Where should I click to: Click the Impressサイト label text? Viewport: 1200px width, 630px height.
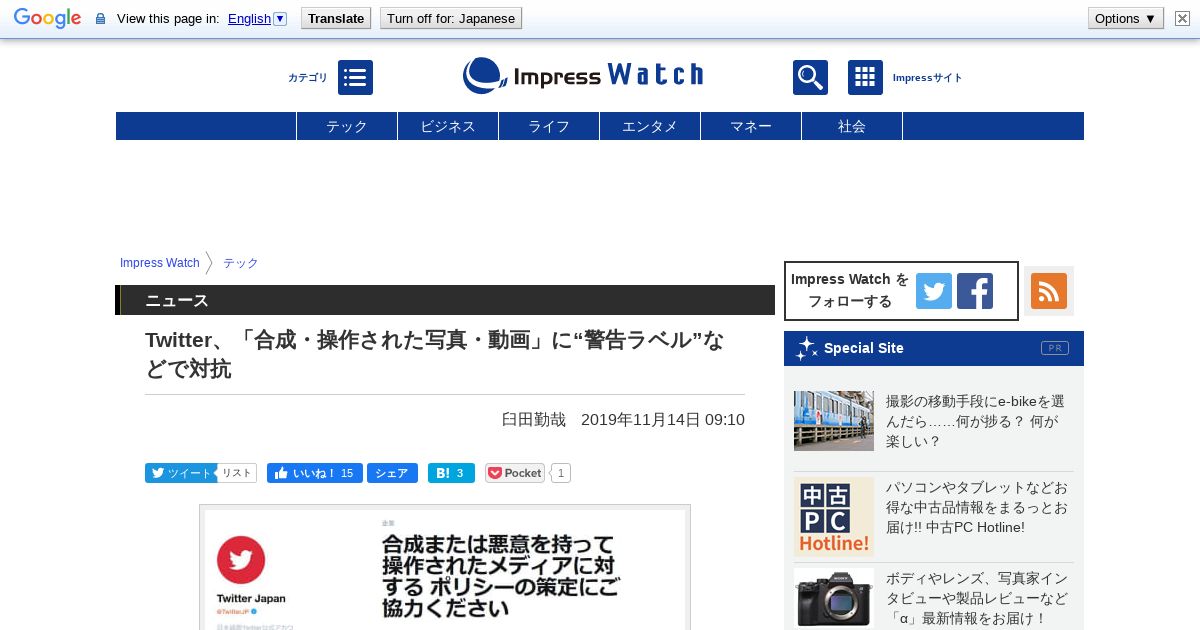[x=927, y=78]
